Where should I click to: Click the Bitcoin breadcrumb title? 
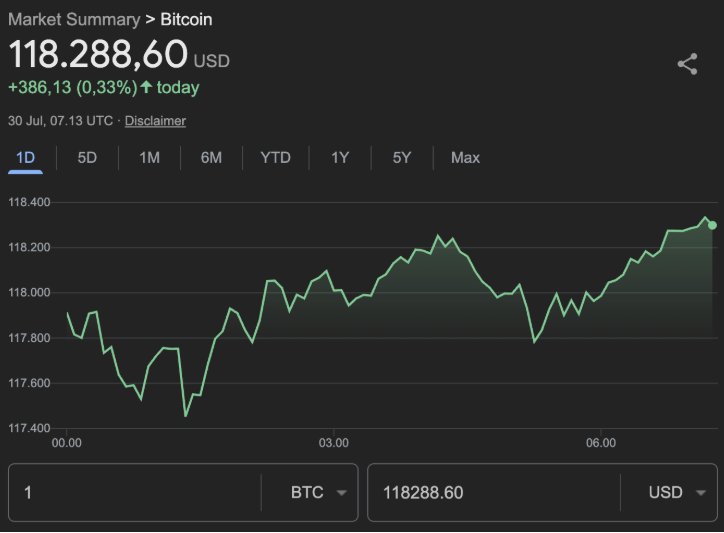tap(186, 19)
